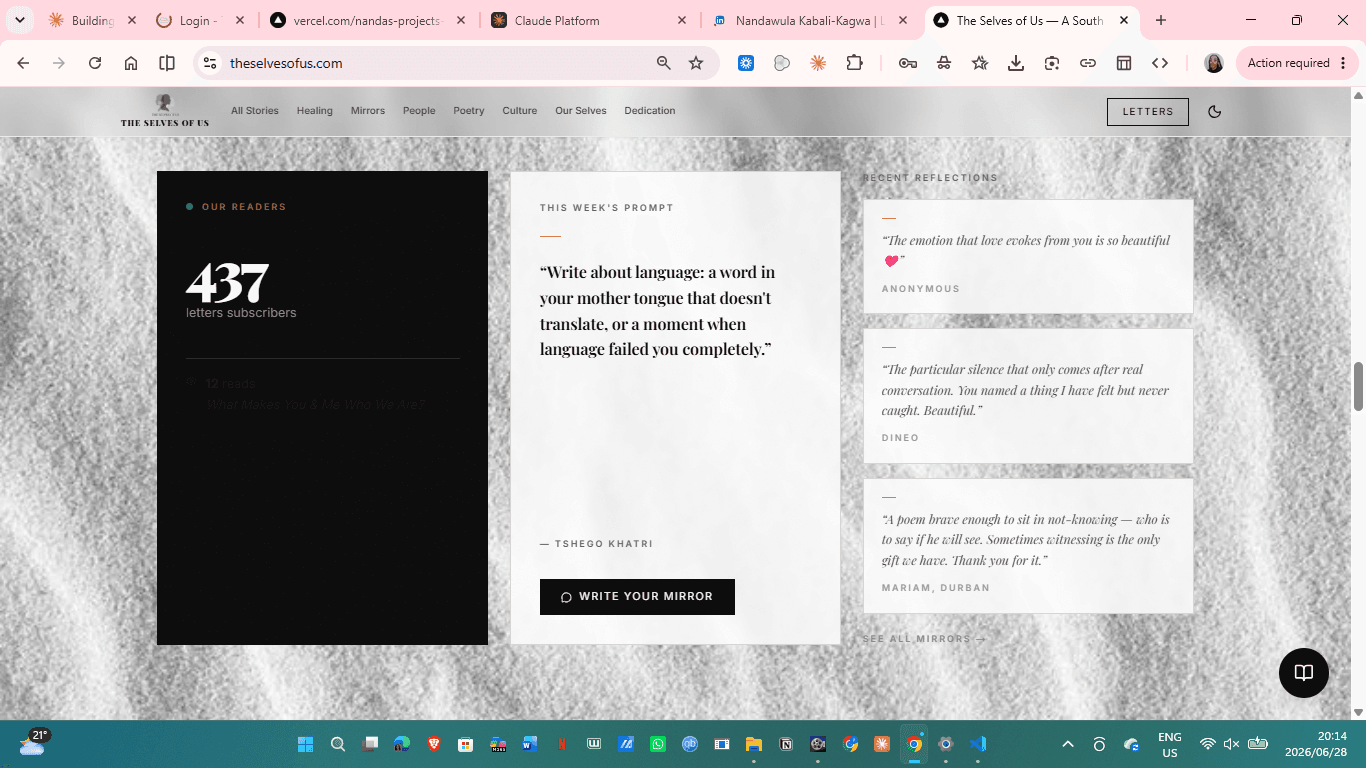The height and width of the screenshot is (768, 1366).
Task: Open the tab search dropdown arrow
Action: pos(19,20)
